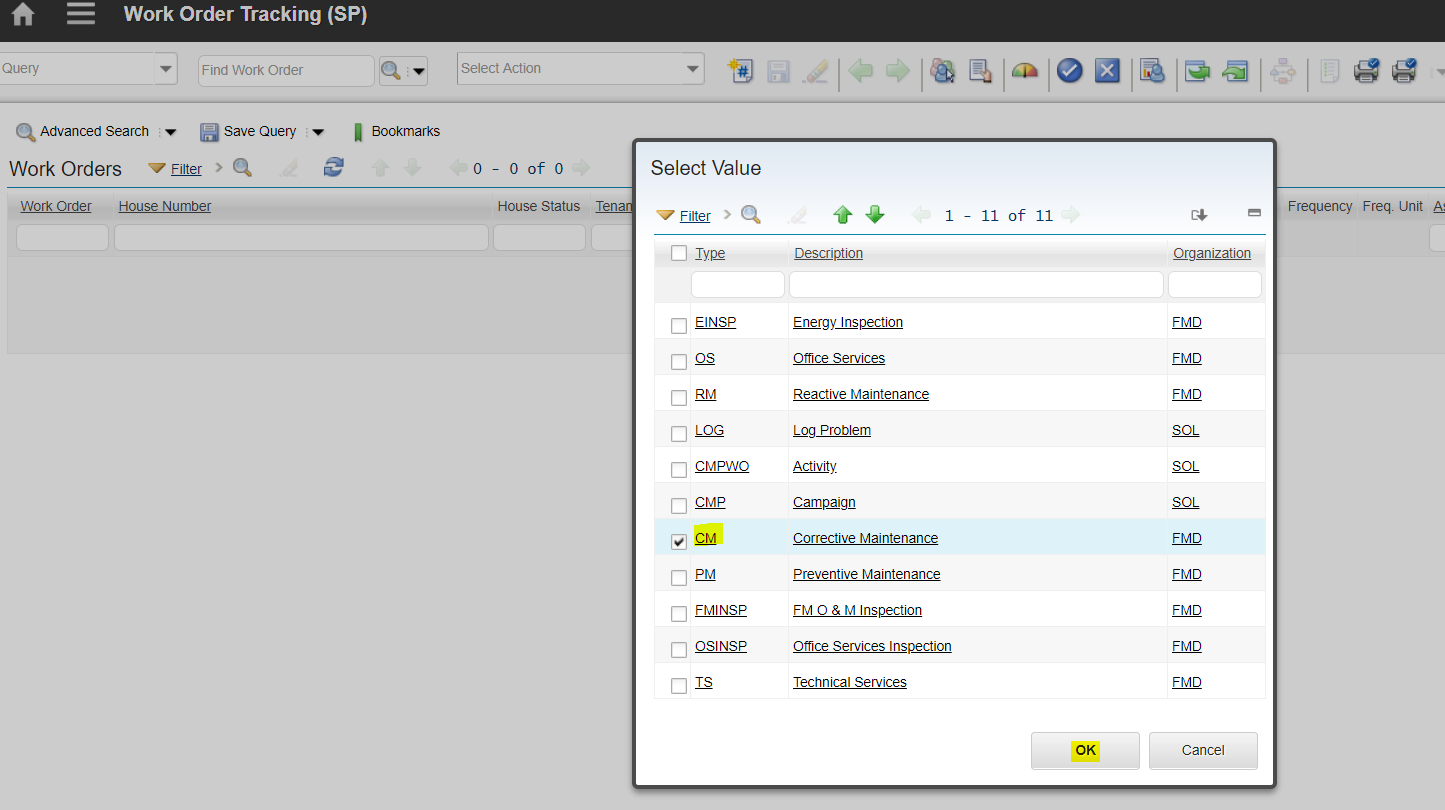Click the Home icon in the top bar
The image size is (1445, 810).
21,14
